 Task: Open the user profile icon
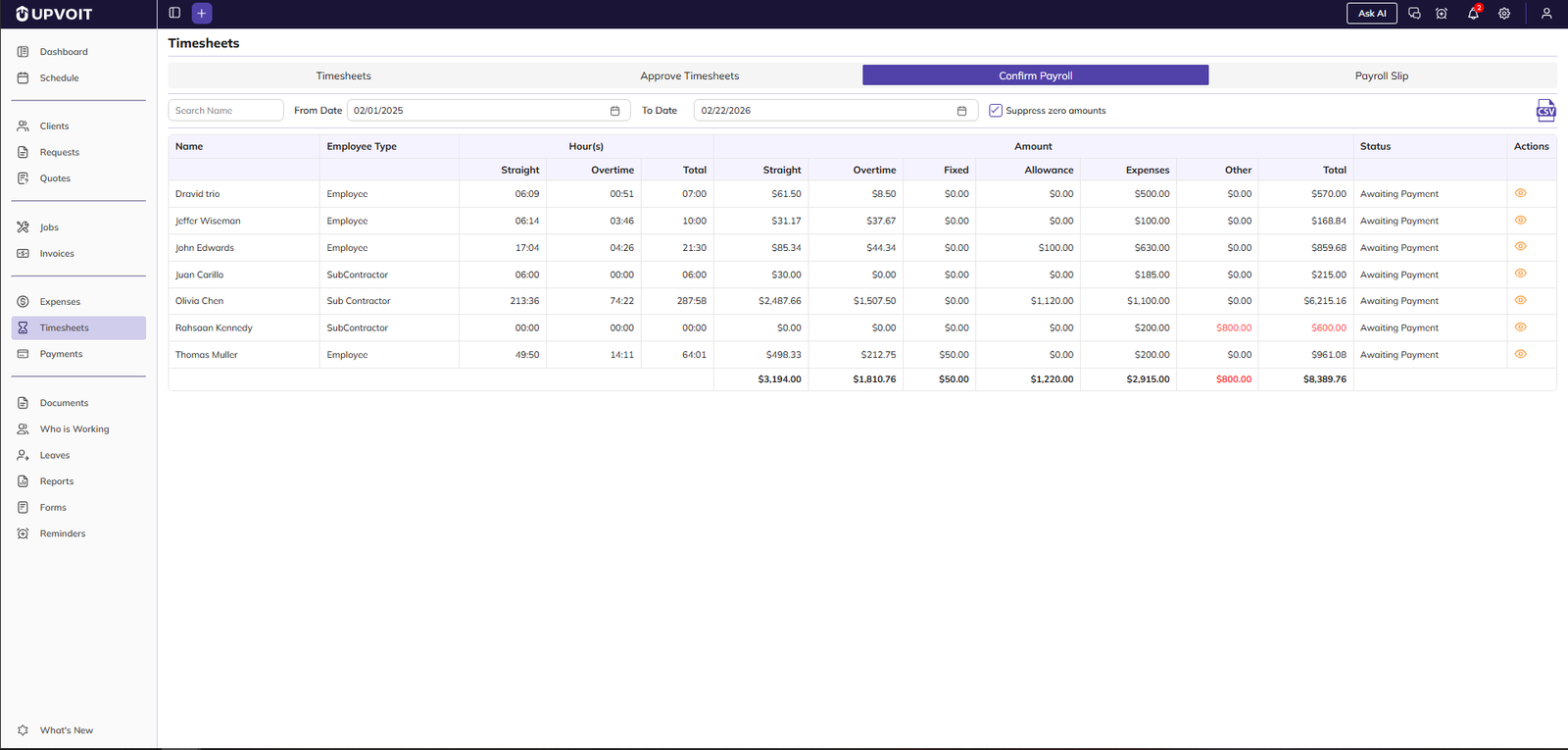1546,14
